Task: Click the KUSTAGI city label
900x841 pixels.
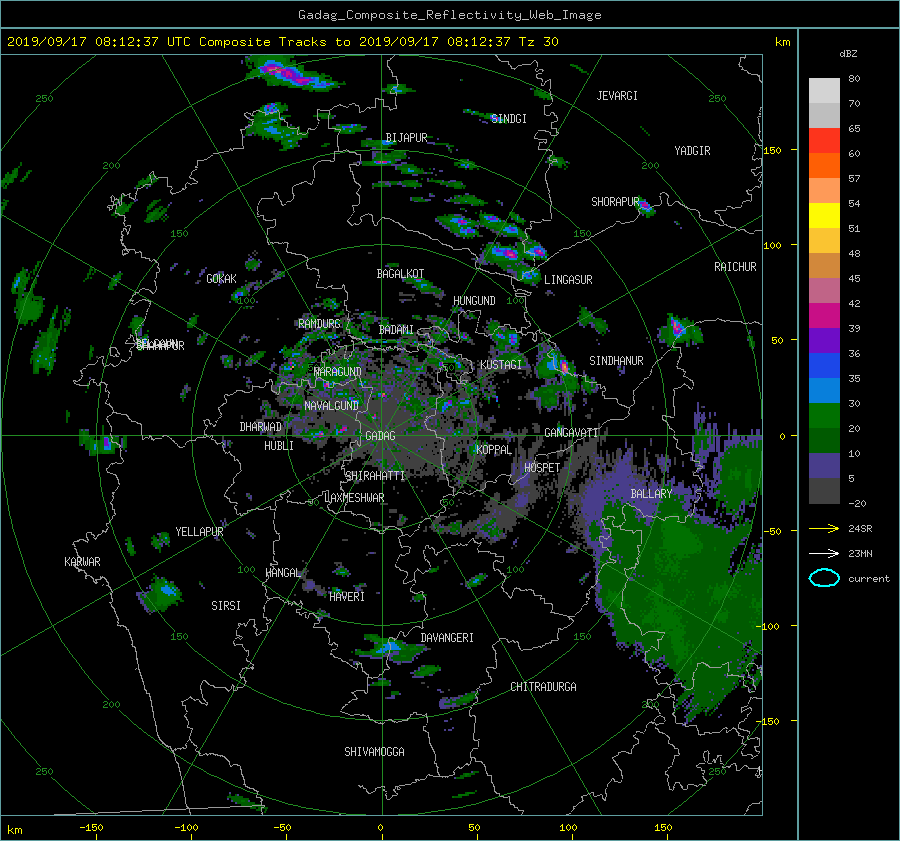Action: tap(501, 365)
